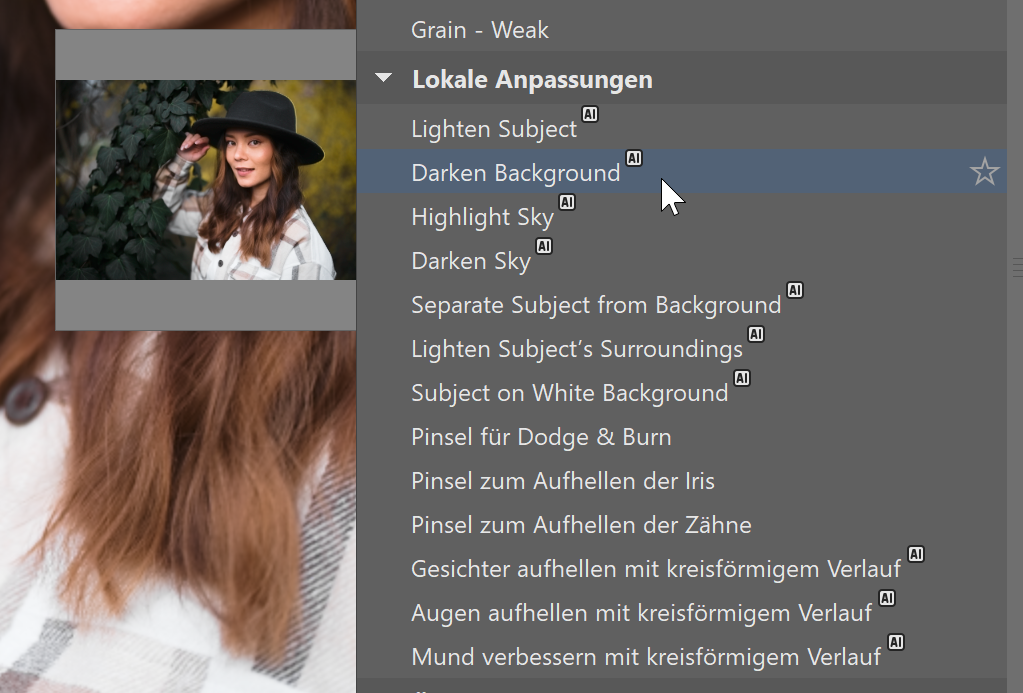The height and width of the screenshot is (693, 1023).
Task: Apply the Highlight Sky preset
Action: click(x=482, y=217)
